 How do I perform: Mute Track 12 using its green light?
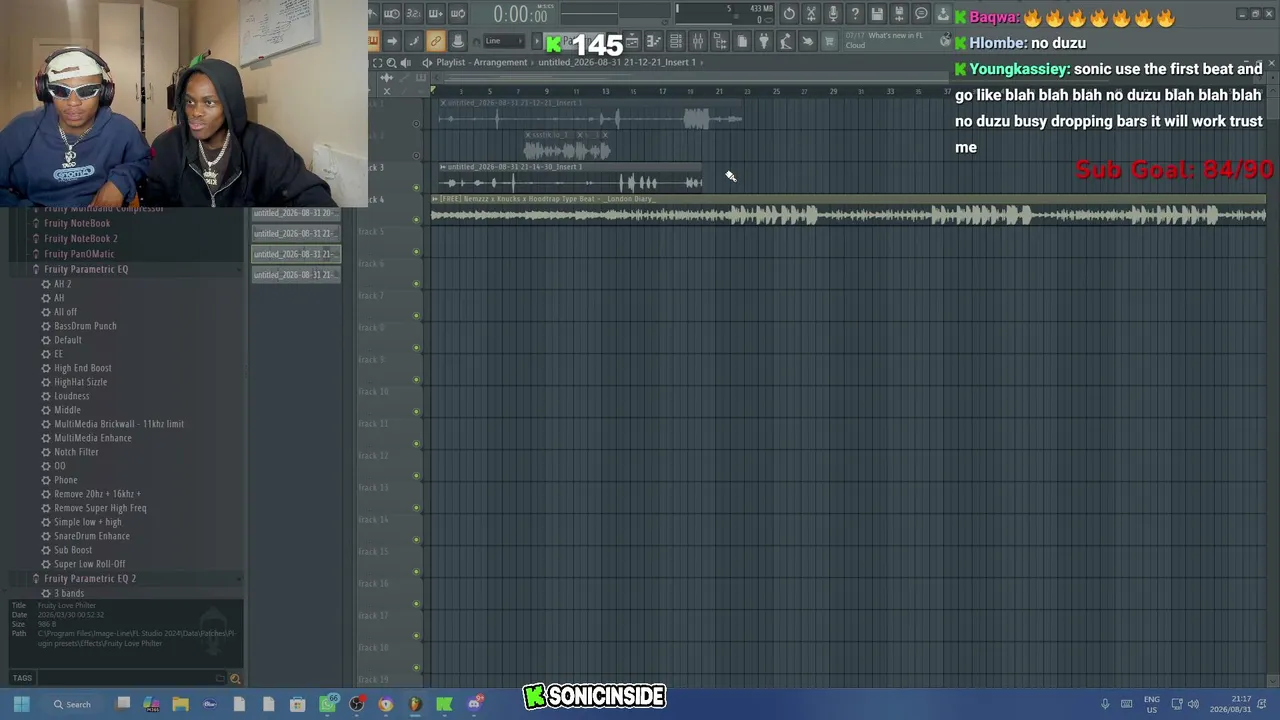point(417,475)
